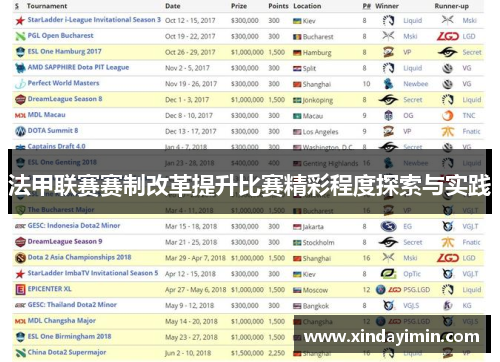The height and width of the screenshot is (362, 500).
Task: Click the DreamLeague Season 8 tournament icon
Action: pos(20,99)
